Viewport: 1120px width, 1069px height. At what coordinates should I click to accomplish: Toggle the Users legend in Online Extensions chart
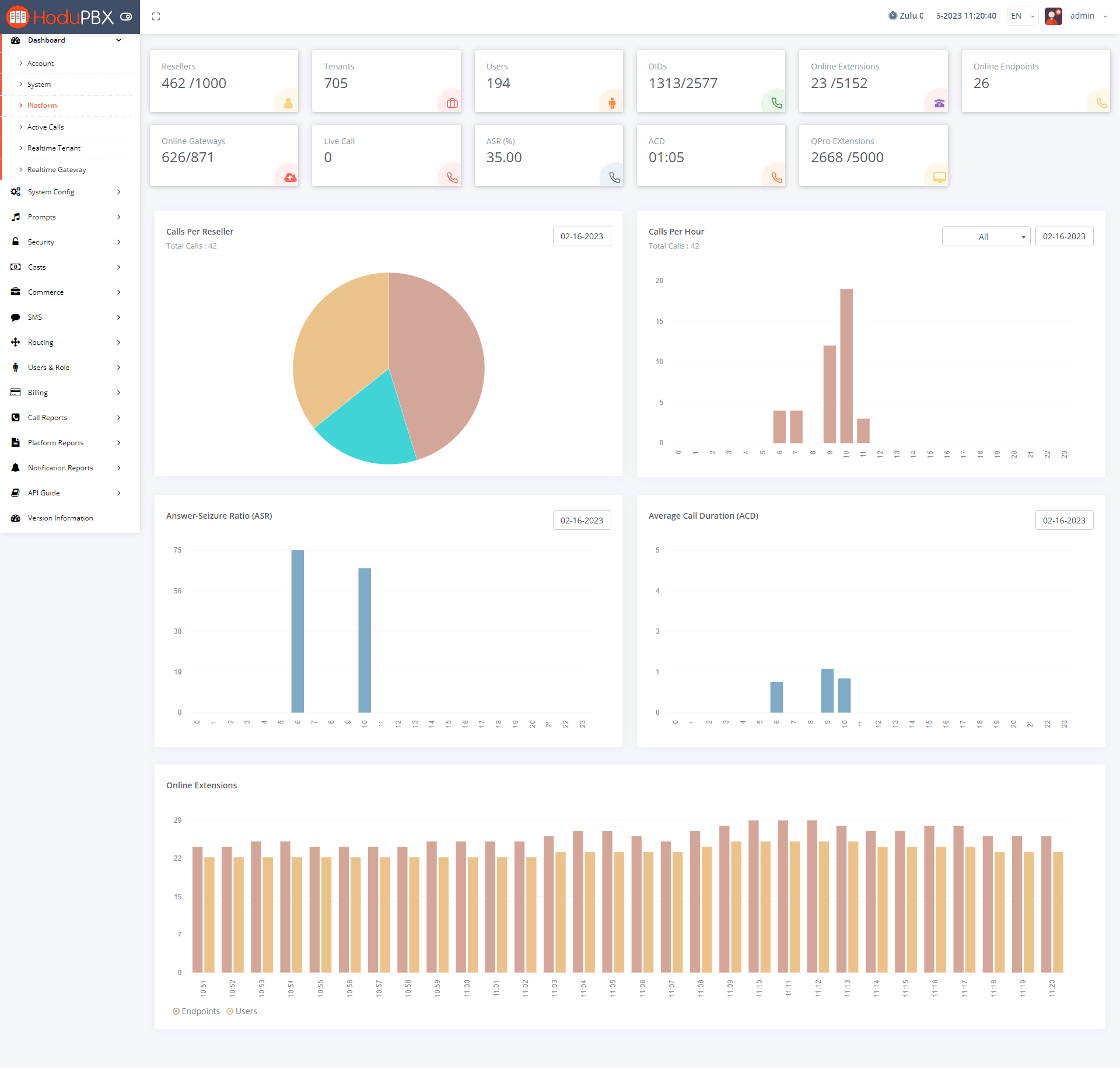[242, 1011]
